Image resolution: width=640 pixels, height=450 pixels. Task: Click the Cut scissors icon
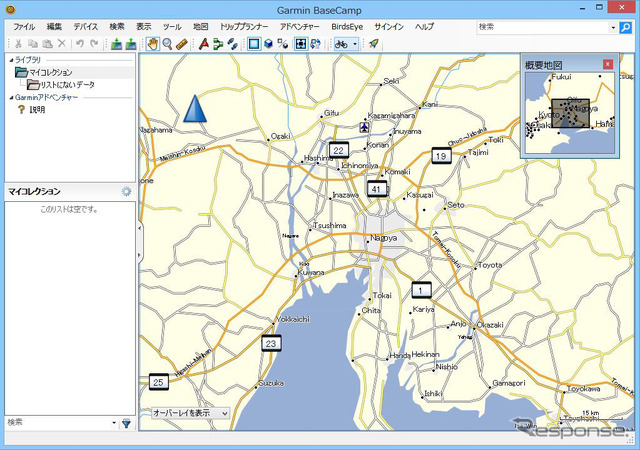coord(18,43)
